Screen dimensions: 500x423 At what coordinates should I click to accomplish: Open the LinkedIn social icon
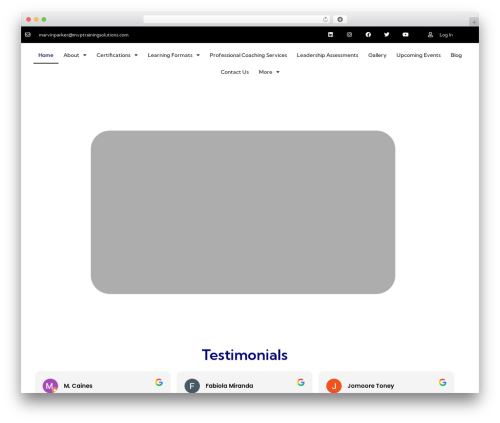click(x=330, y=35)
